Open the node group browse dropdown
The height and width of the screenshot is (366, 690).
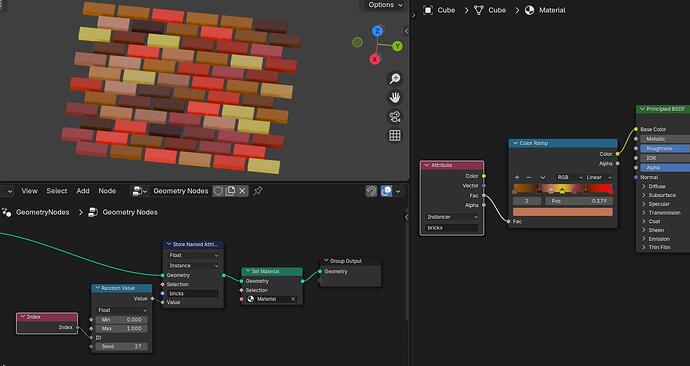pyautogui.click(x=140, y=191)
